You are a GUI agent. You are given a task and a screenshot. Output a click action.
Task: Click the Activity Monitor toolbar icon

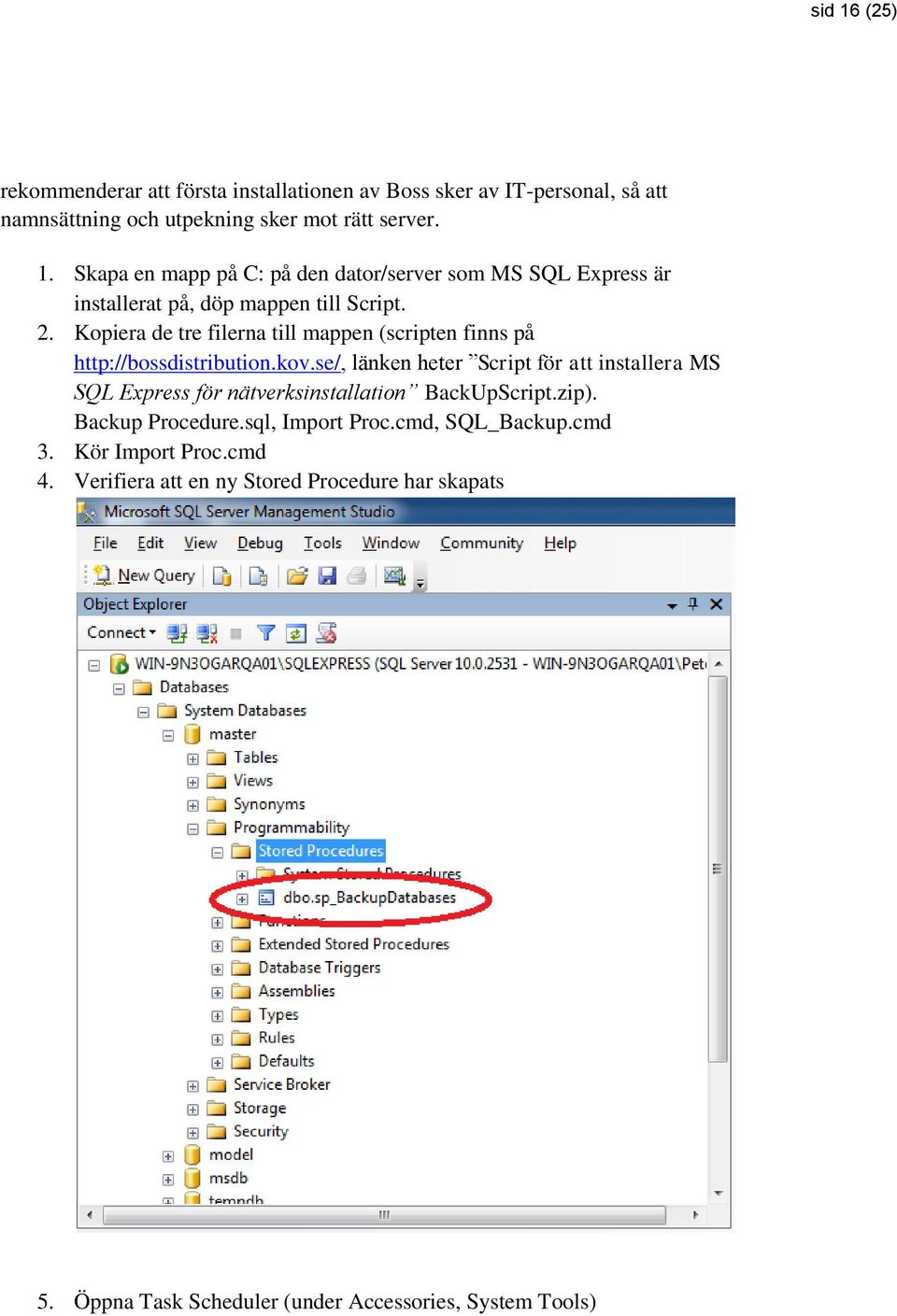tap(394, 576)
